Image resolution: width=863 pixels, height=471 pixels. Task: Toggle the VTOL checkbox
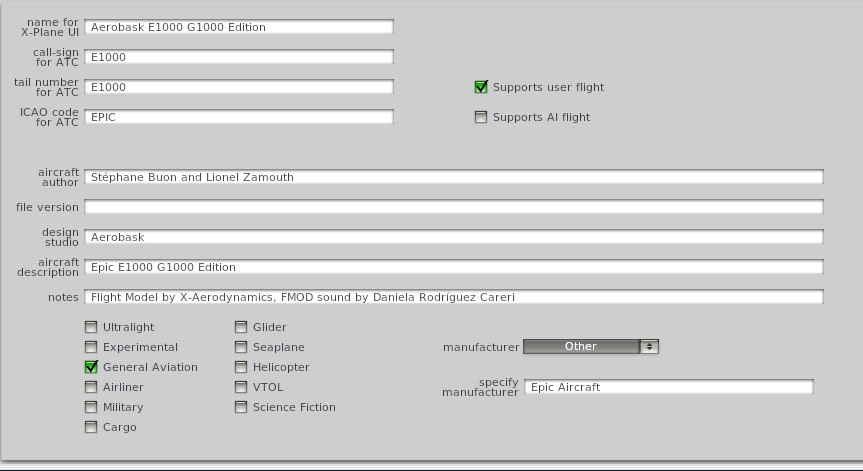(241, 387)
